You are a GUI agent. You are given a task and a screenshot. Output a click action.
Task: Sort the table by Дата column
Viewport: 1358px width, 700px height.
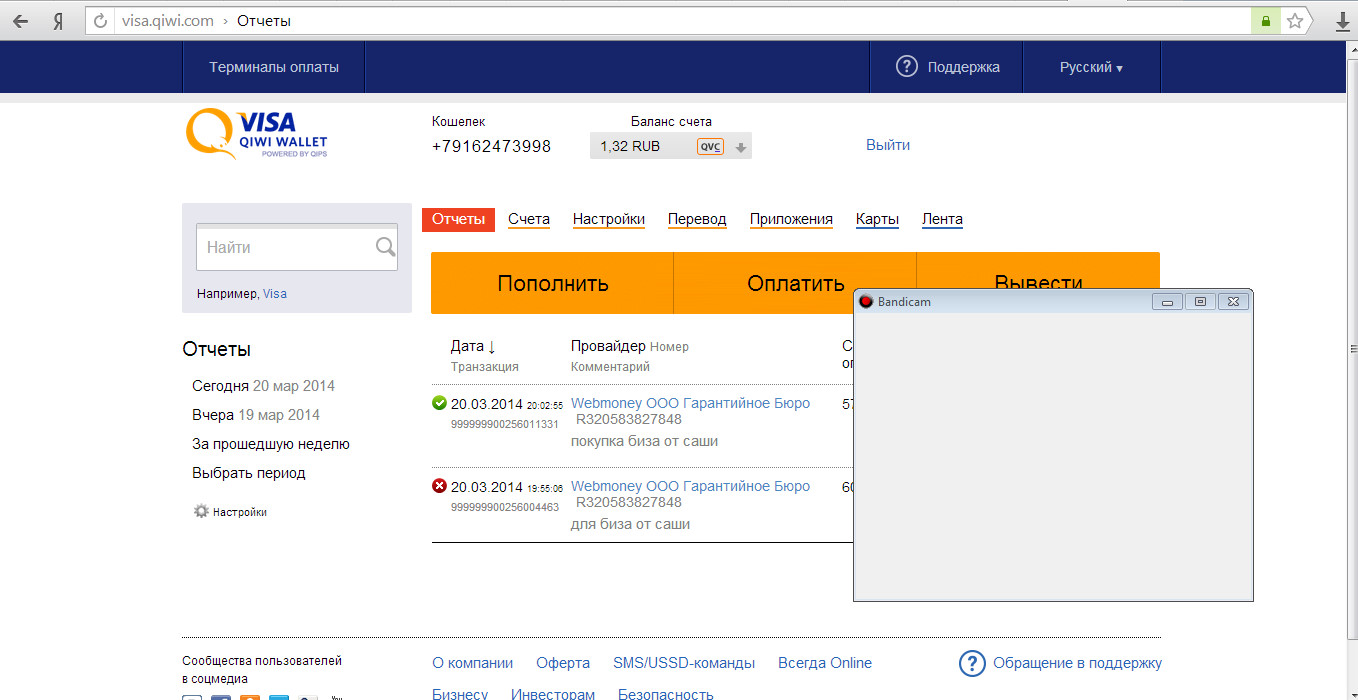coord(473,346)
